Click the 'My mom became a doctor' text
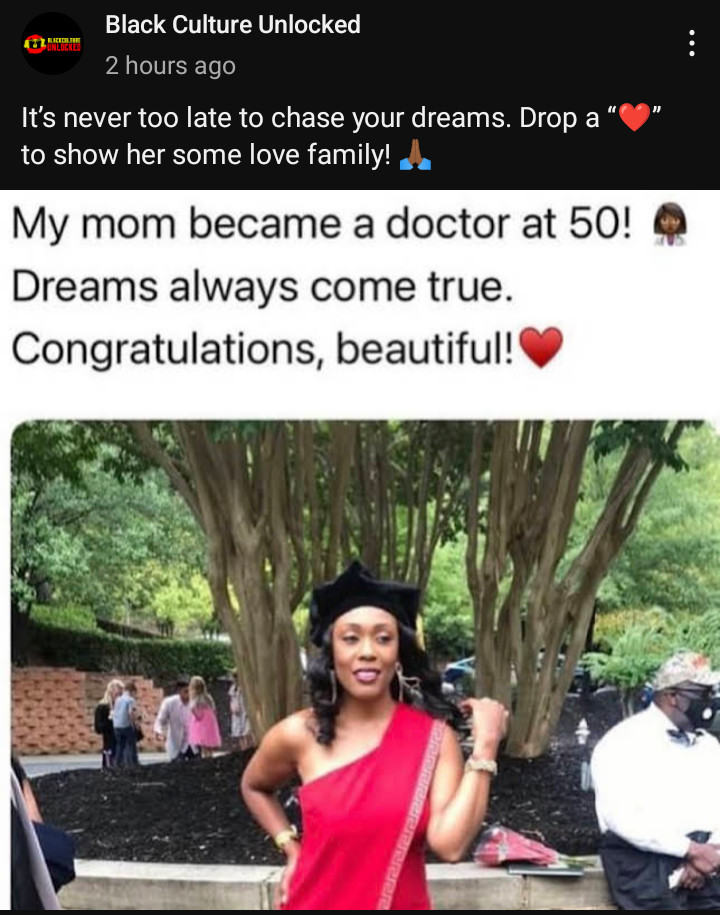Viewport: 720px width, 915px height. point(321,224)
